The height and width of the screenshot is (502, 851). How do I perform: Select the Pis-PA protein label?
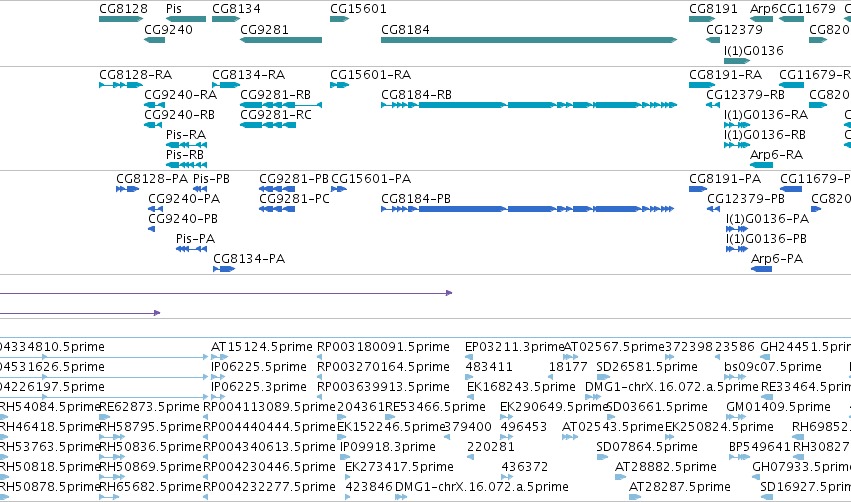coord(195,239)
